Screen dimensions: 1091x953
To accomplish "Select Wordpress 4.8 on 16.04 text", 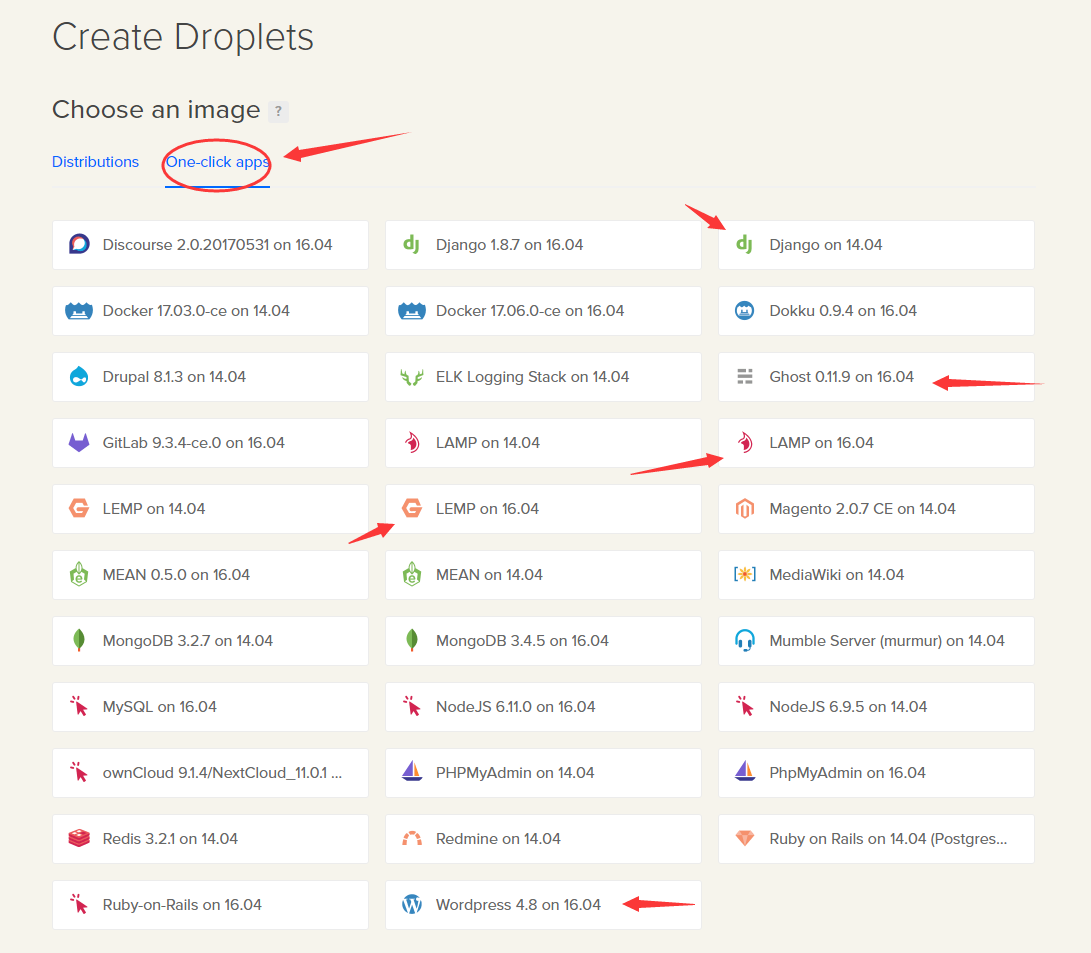I will tap(518, 905).
